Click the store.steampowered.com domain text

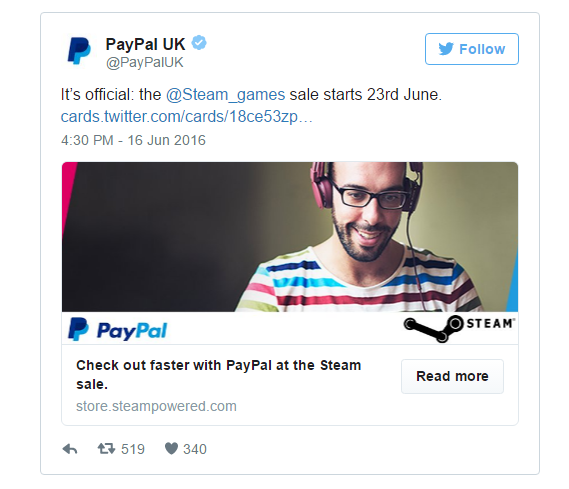pyautogui.click(x=156, y=406)
